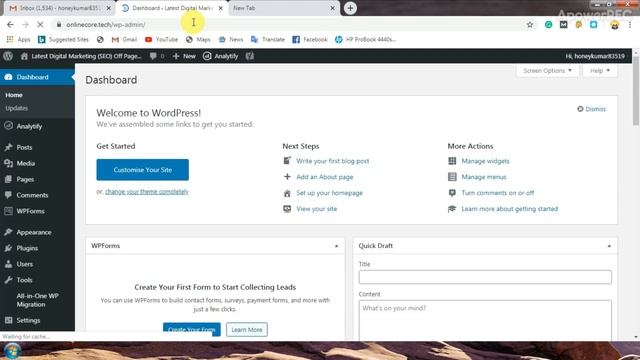This screenshot has width=640, height=360.
Task: Click the Appearance brush icon
Action: pyautogui.click(x=8, y=232)
